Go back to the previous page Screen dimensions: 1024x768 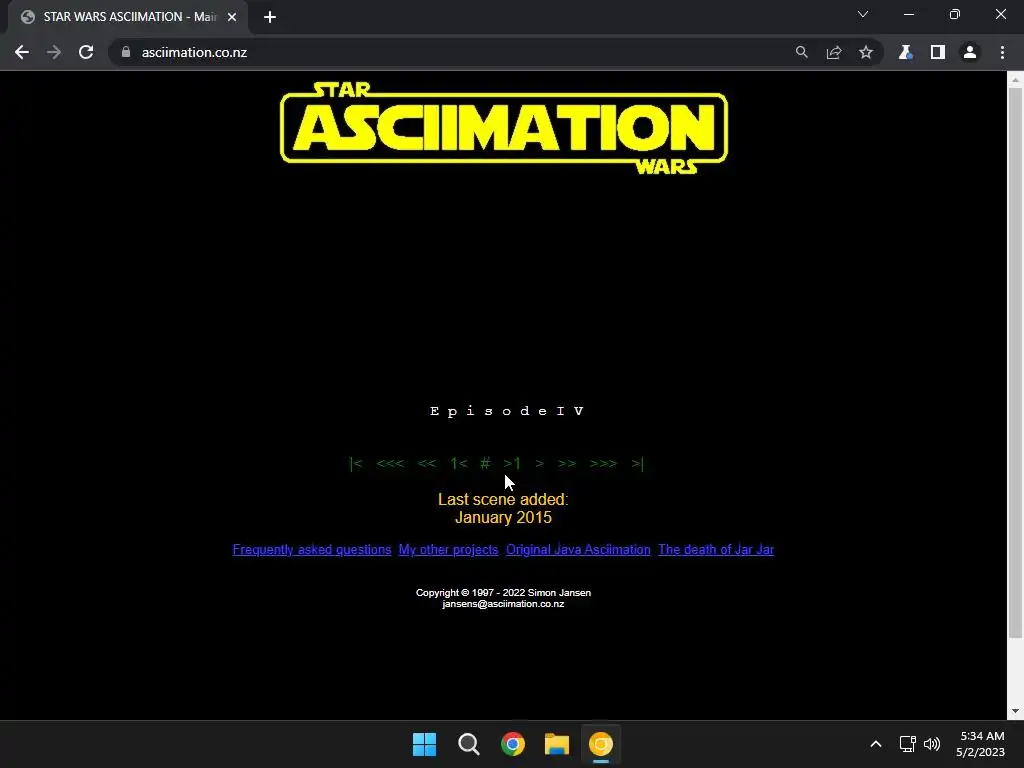(22, 52)
